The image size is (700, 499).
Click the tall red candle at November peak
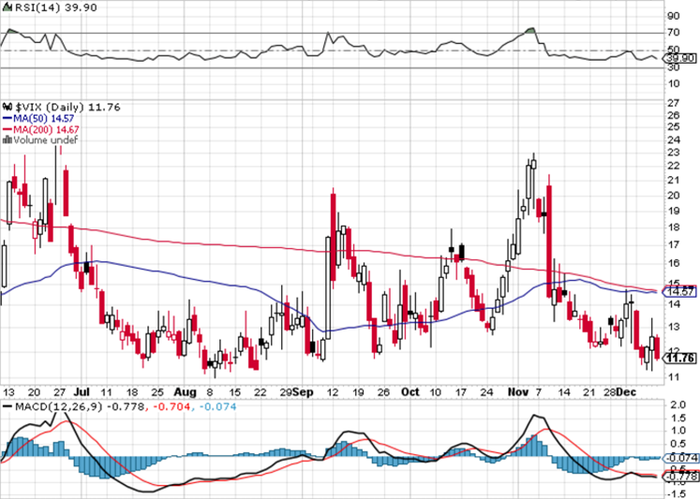click(549, 241)
